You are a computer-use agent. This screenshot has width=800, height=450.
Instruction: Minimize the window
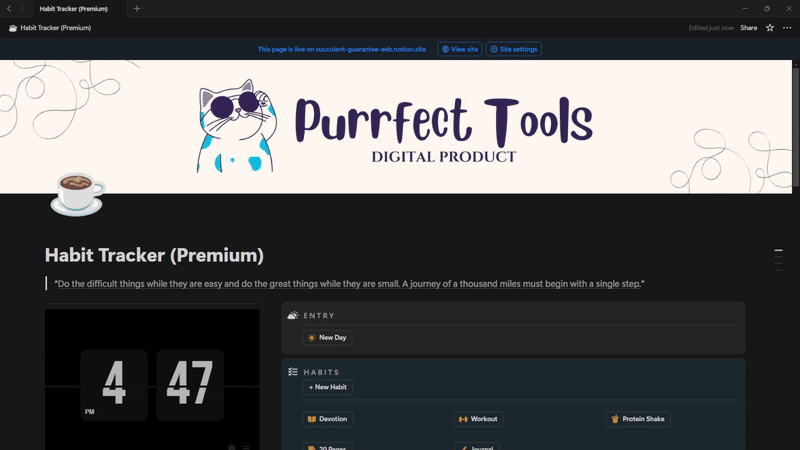pos(745,9)
